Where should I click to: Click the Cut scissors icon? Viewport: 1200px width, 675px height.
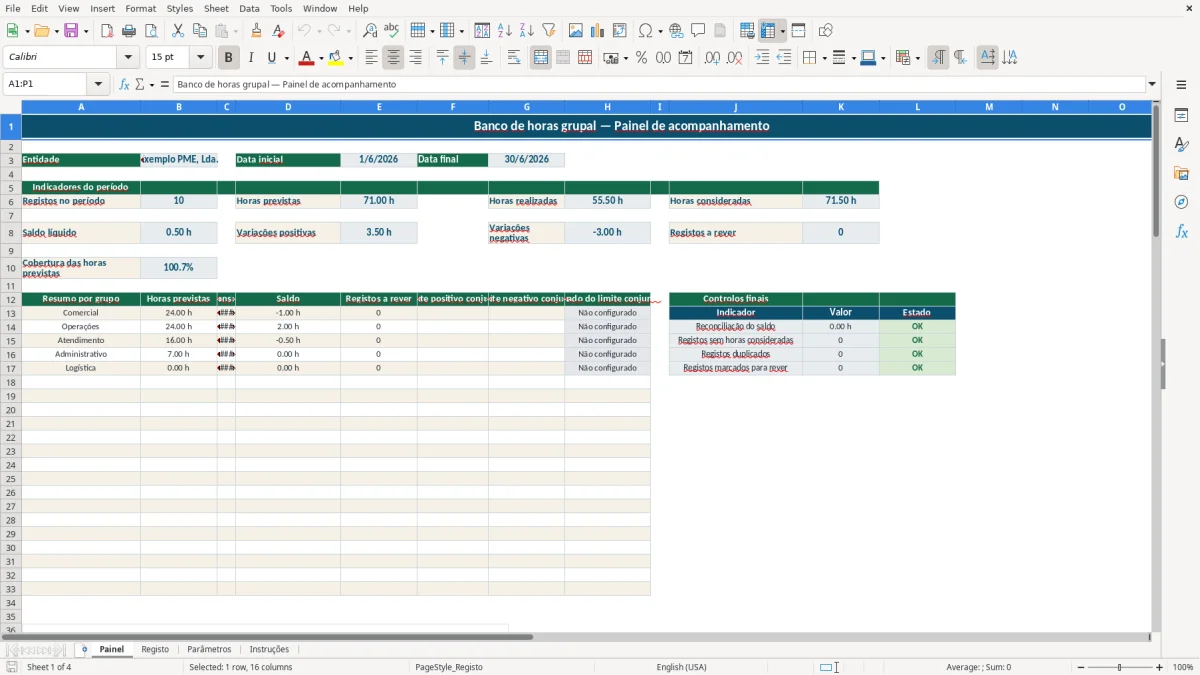tap(178, 31)
